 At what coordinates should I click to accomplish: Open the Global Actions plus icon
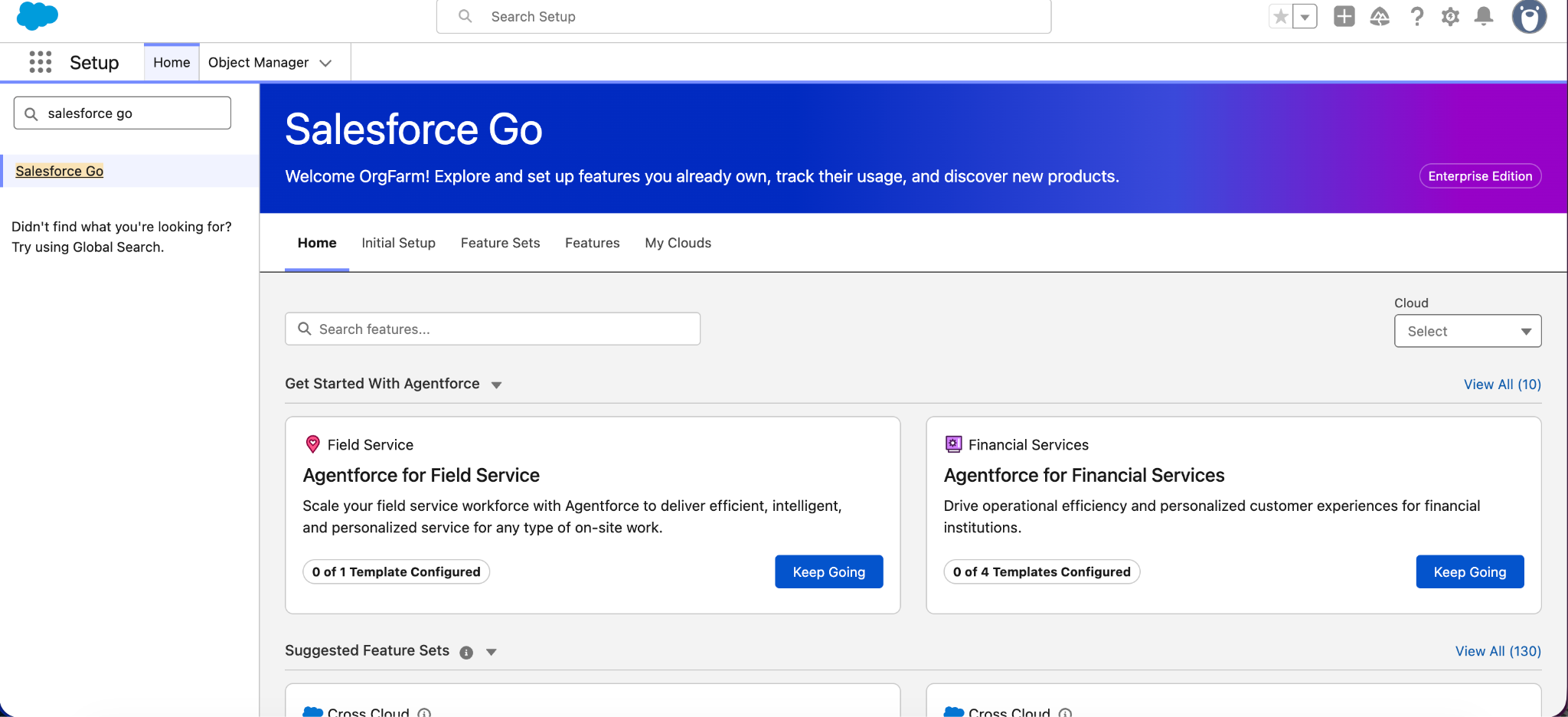click(x=1344, y=16)
